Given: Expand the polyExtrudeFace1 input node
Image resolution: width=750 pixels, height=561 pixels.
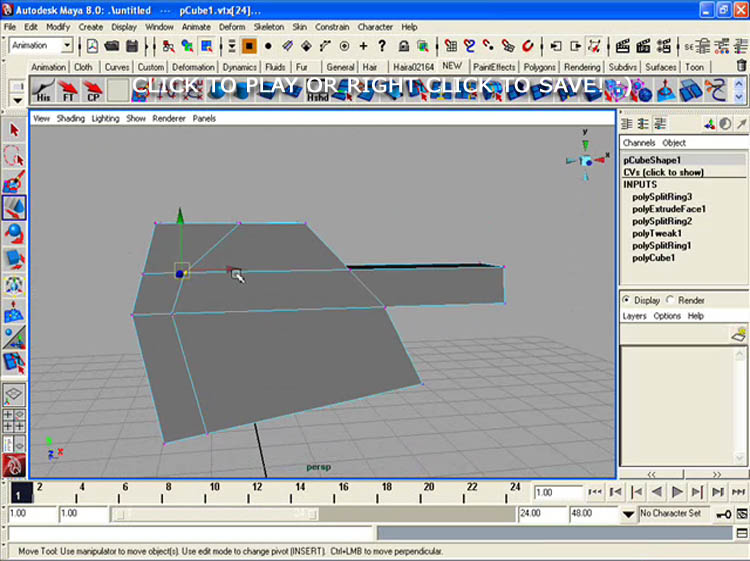Looking at the screenshot, I should click(668, 209).
